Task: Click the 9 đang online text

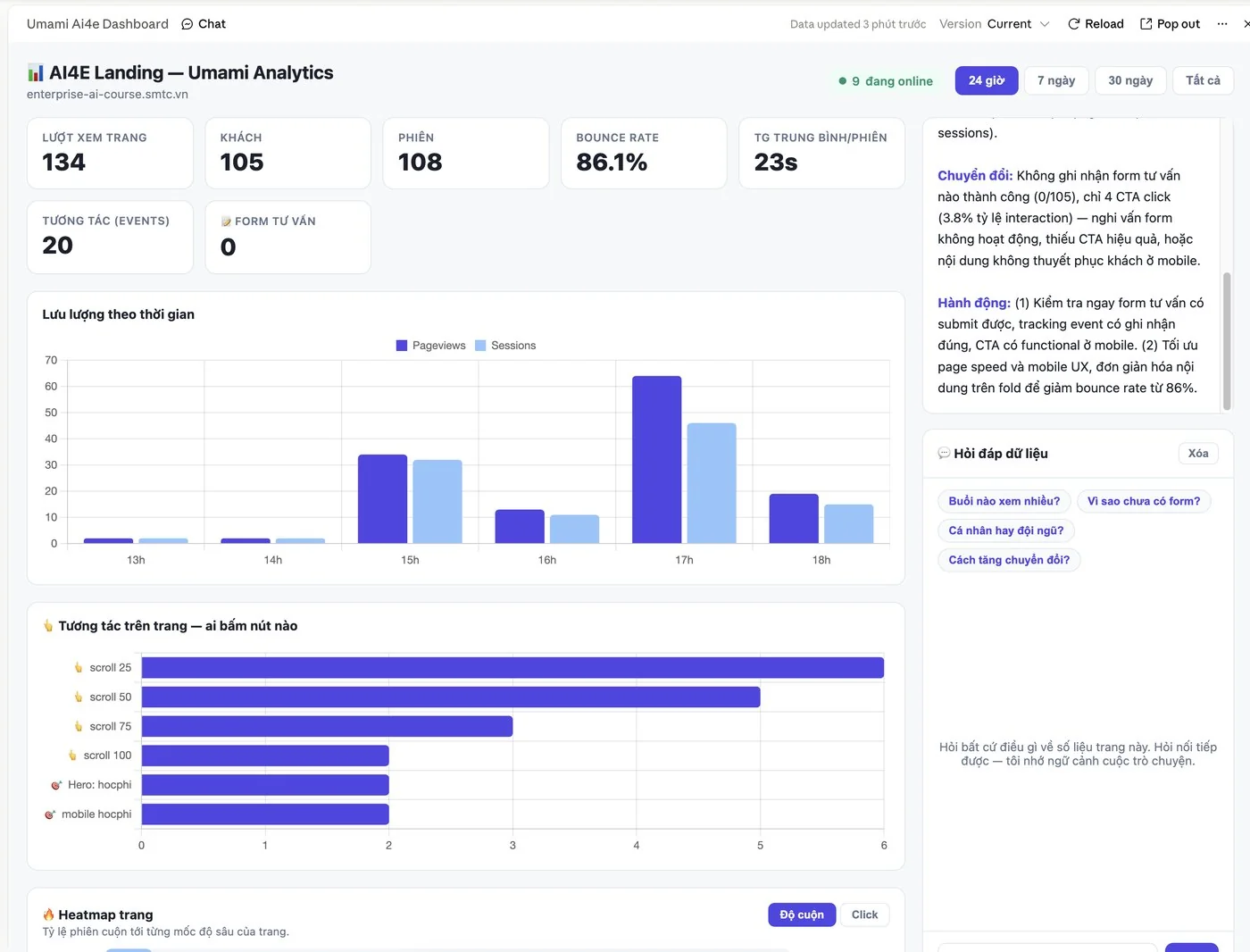Action: pos(892,81)
